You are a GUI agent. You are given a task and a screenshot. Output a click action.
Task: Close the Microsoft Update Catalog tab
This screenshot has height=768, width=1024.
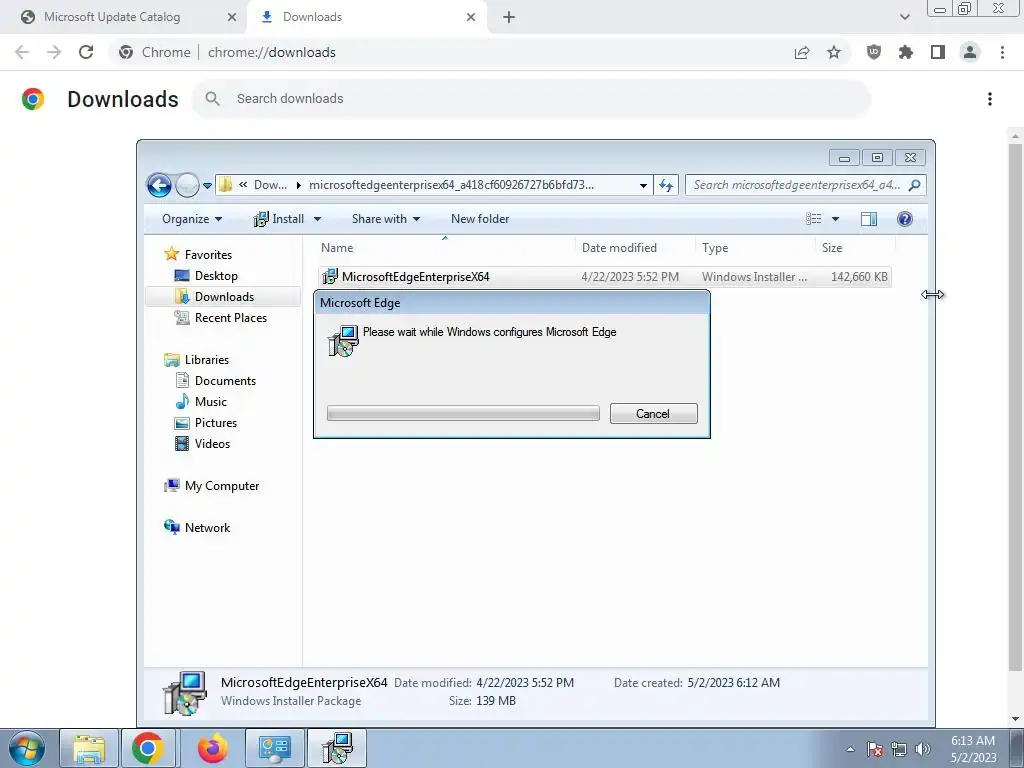pyautogui.click(x=231, y=17)
